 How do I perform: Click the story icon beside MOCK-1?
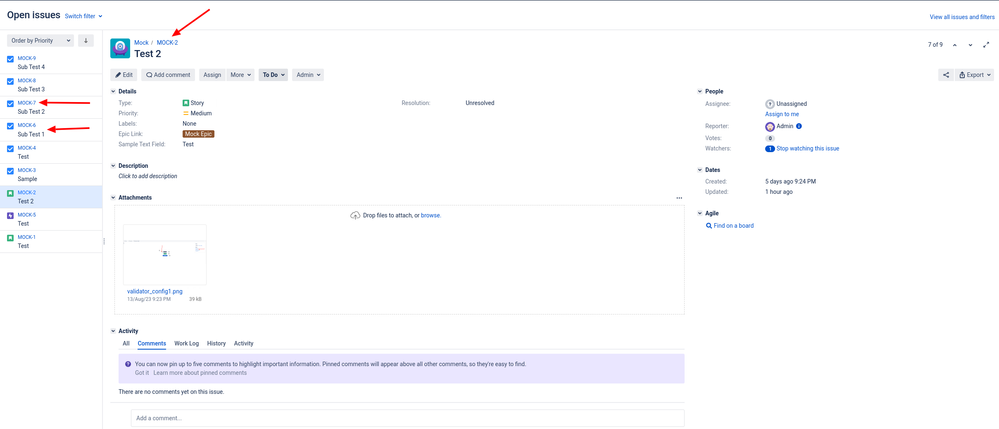(10, 238)
